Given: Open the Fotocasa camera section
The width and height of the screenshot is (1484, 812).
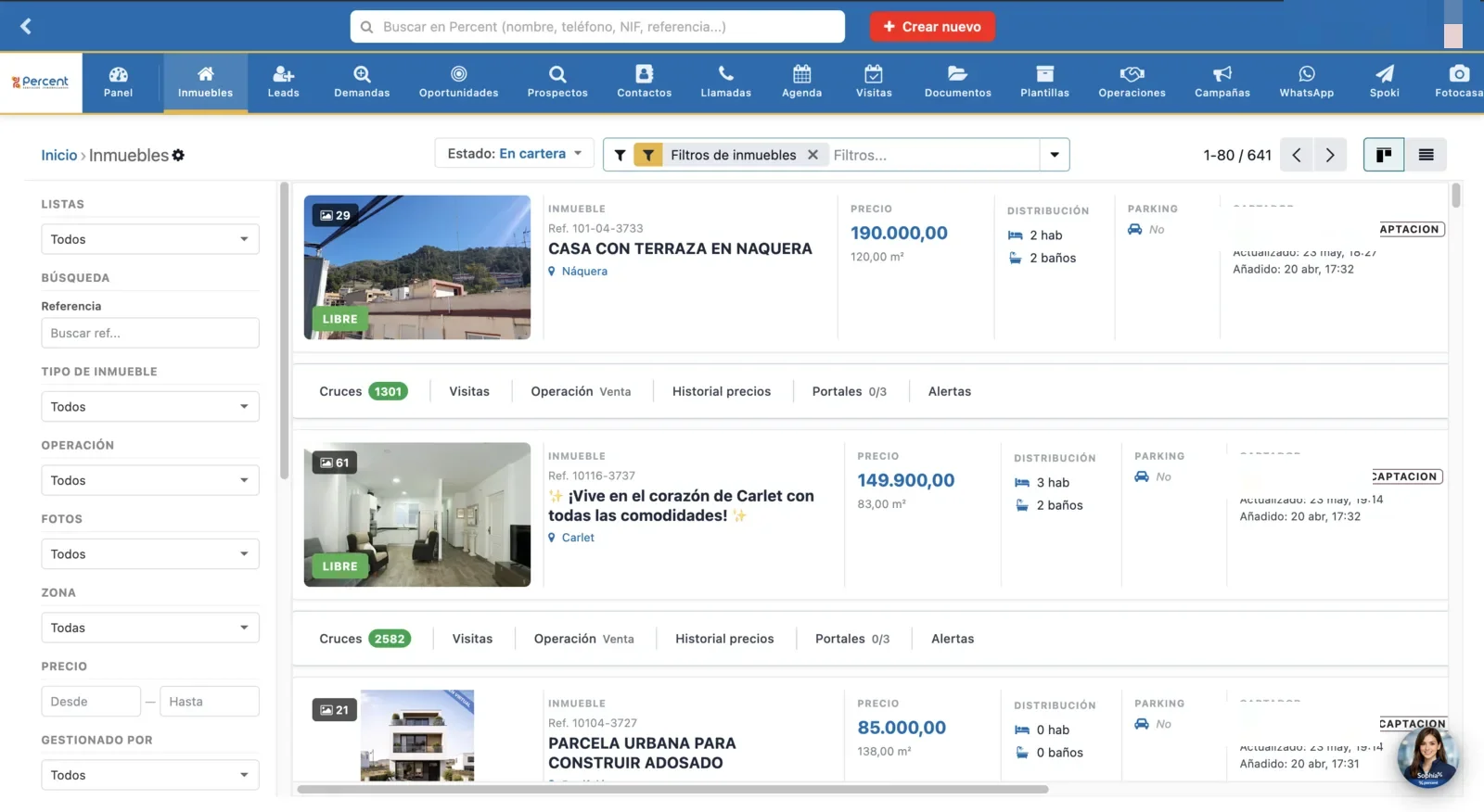Looking at the screenshot, I should click(x=1458, y=82).
